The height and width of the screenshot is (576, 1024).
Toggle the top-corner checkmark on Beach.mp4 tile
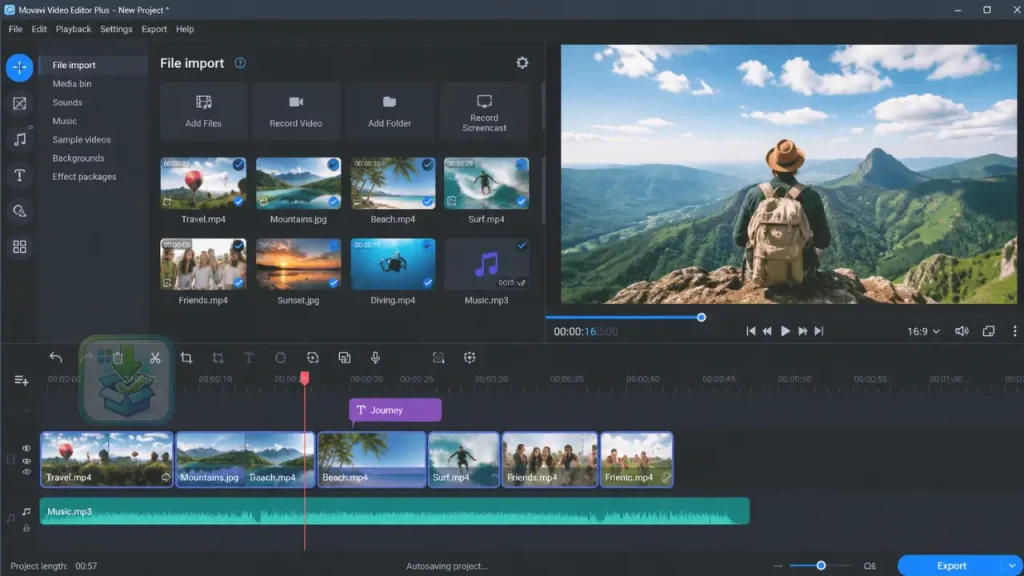pyautogui.click(x=427, y=165)
